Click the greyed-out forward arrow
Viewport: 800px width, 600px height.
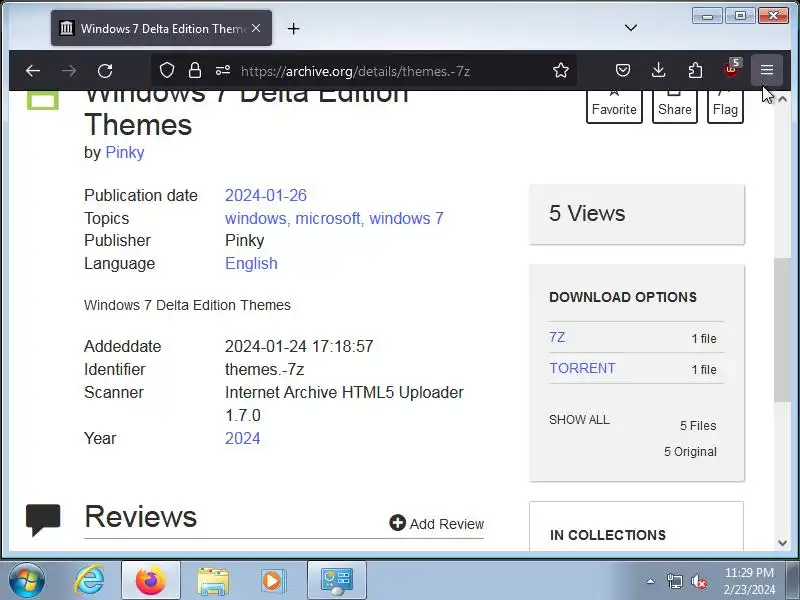pyautogui.click(x=69, y=70)
